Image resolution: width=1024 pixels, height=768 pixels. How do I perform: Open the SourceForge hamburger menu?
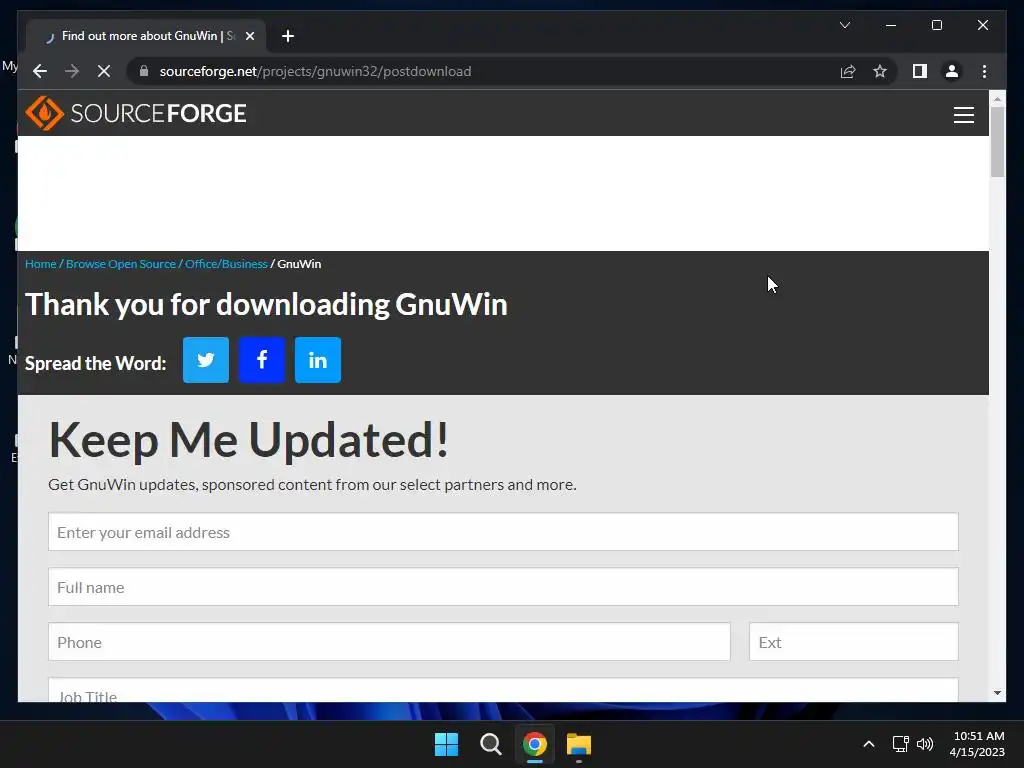pyautogui.click(x=963, y=115)
